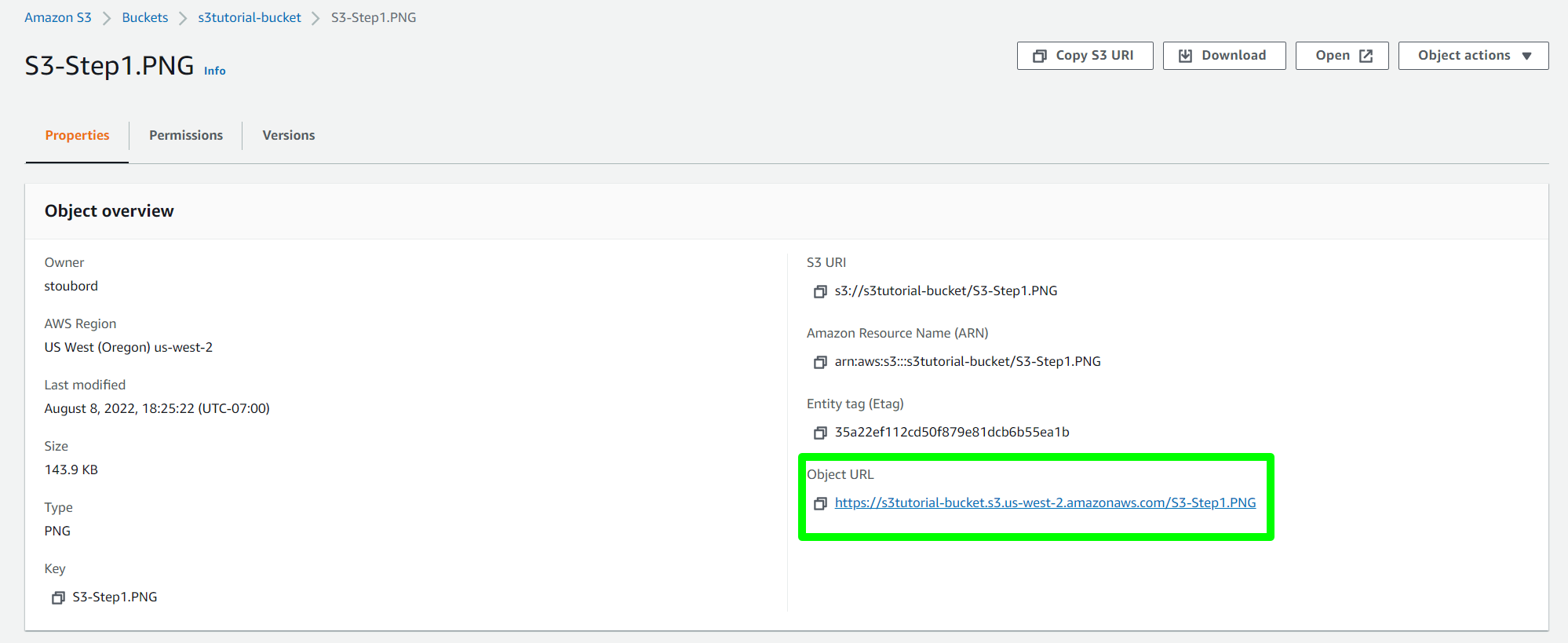Click the owner name stoubord
This screenshot has width=1568, height=643.
click(x=71, y=286)
